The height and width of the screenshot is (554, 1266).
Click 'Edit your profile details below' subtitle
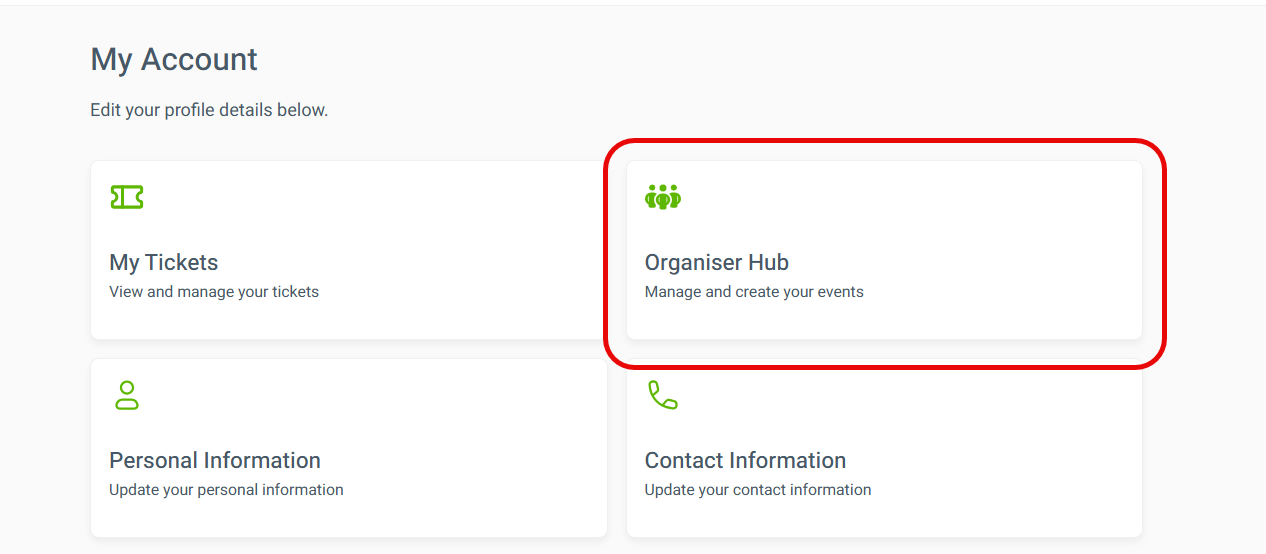click(209, 110)
